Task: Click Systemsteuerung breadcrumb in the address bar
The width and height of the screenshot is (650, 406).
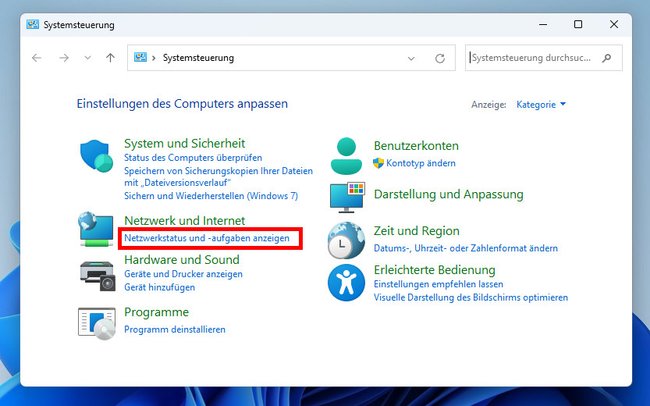Action: click(x=198, y=58)
